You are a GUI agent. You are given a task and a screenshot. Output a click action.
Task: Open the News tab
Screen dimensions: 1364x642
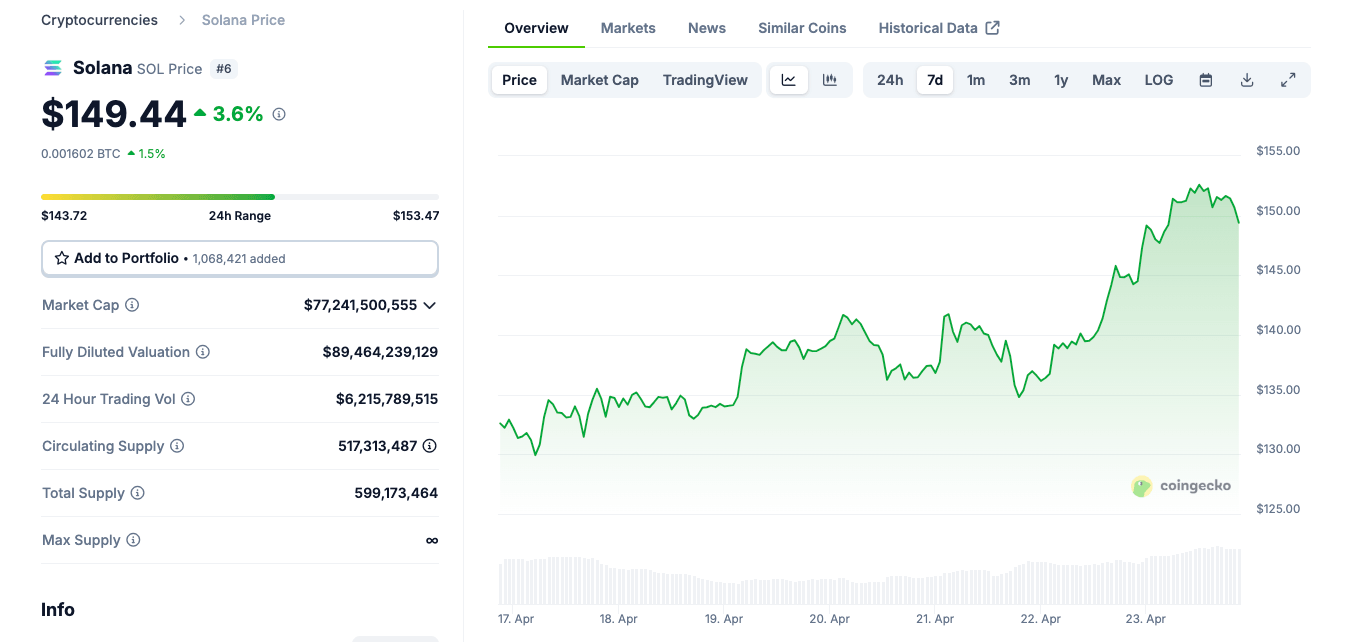click(x=706, y=28)
